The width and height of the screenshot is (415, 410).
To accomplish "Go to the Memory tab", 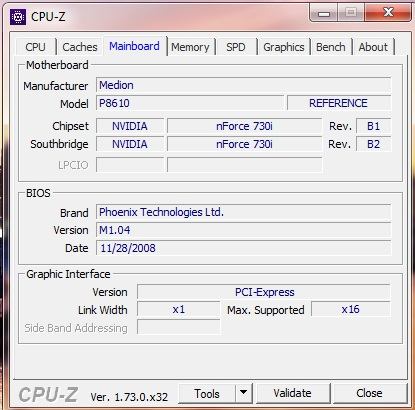I will 190,47.
